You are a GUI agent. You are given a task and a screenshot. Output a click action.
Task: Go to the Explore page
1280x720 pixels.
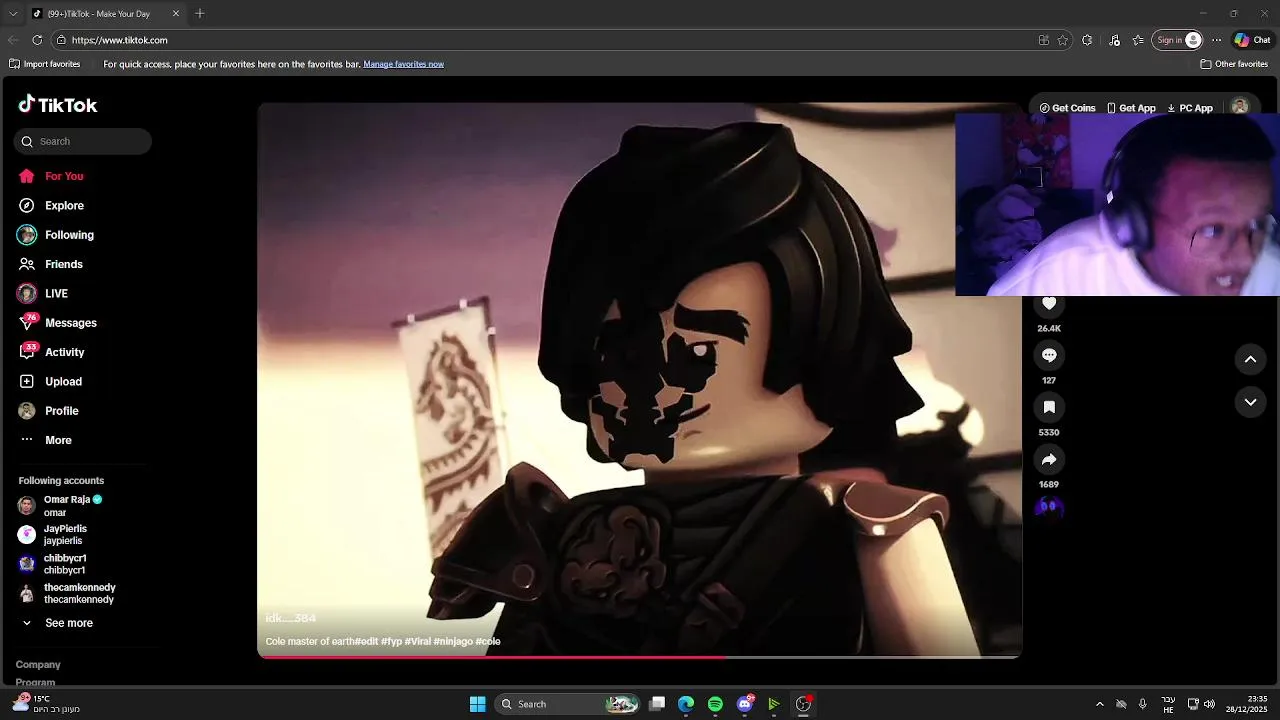coord(51,205)
